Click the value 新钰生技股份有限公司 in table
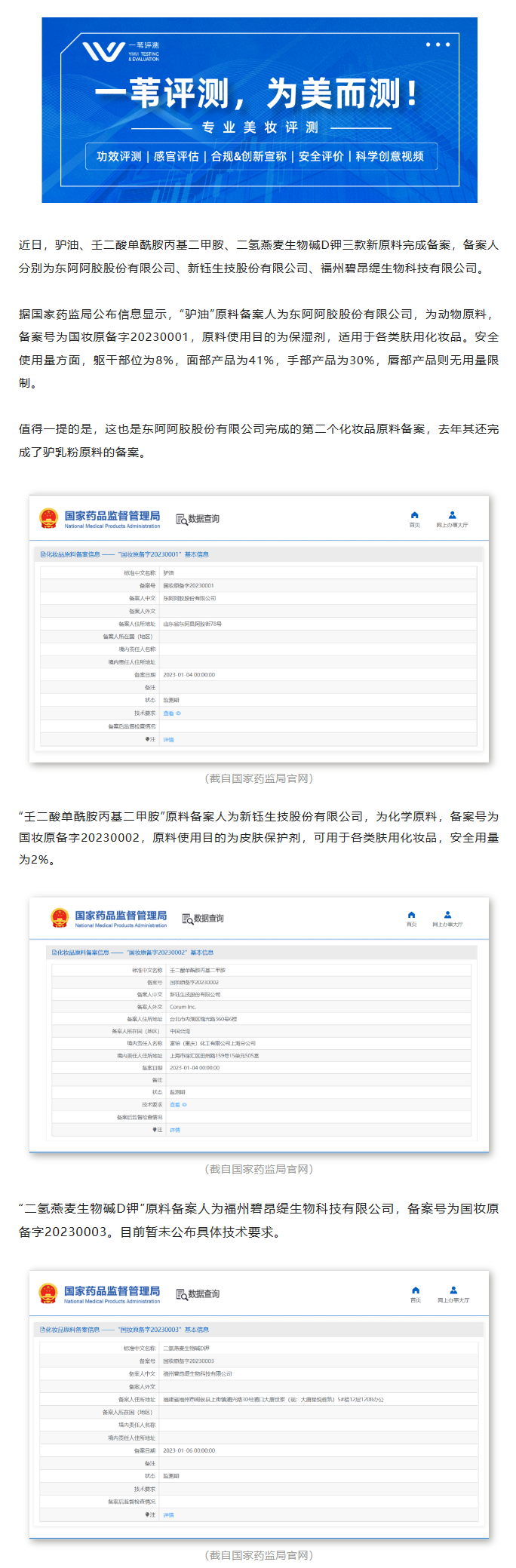Screen dimensions: 516x1568 195,995
